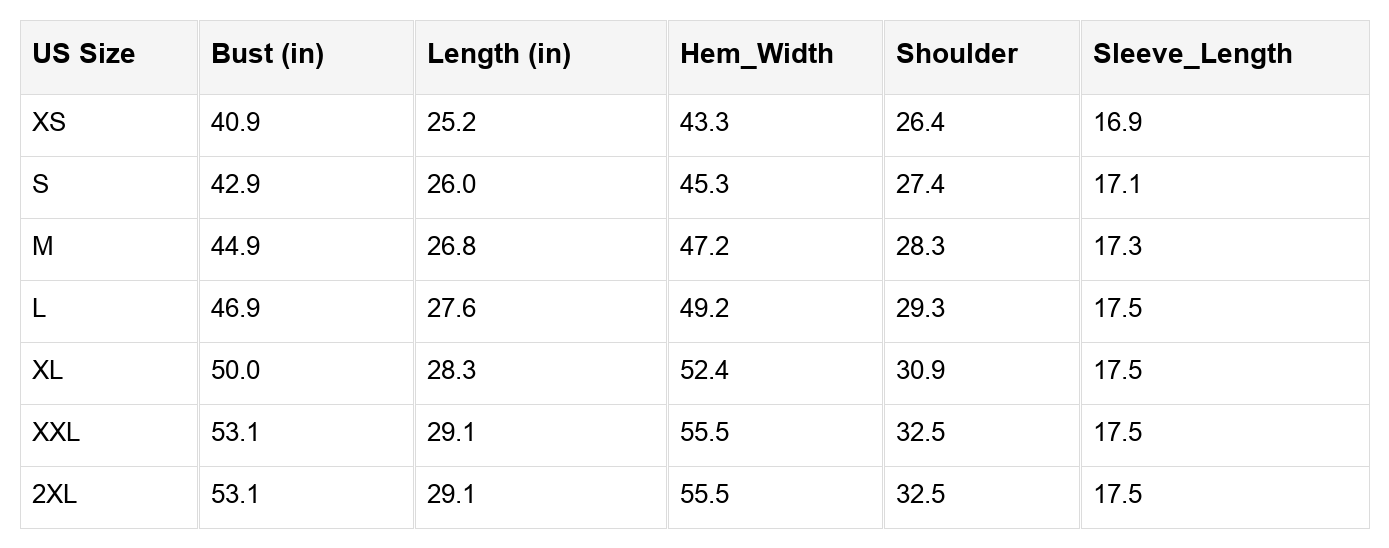Click the Length (in) header cell
The image size is (1389, 548).
click(x=499, y=54)
